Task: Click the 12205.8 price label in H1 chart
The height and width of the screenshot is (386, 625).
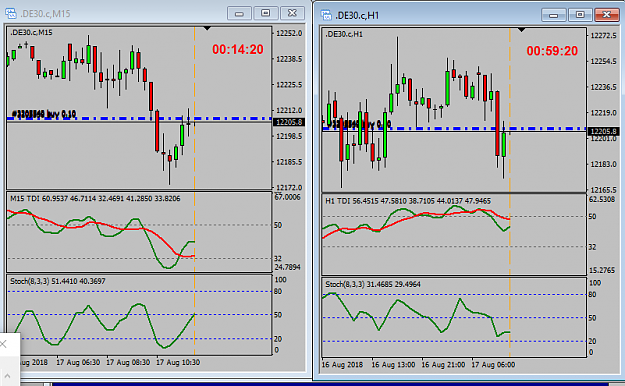Action: (x=603, y=131)
